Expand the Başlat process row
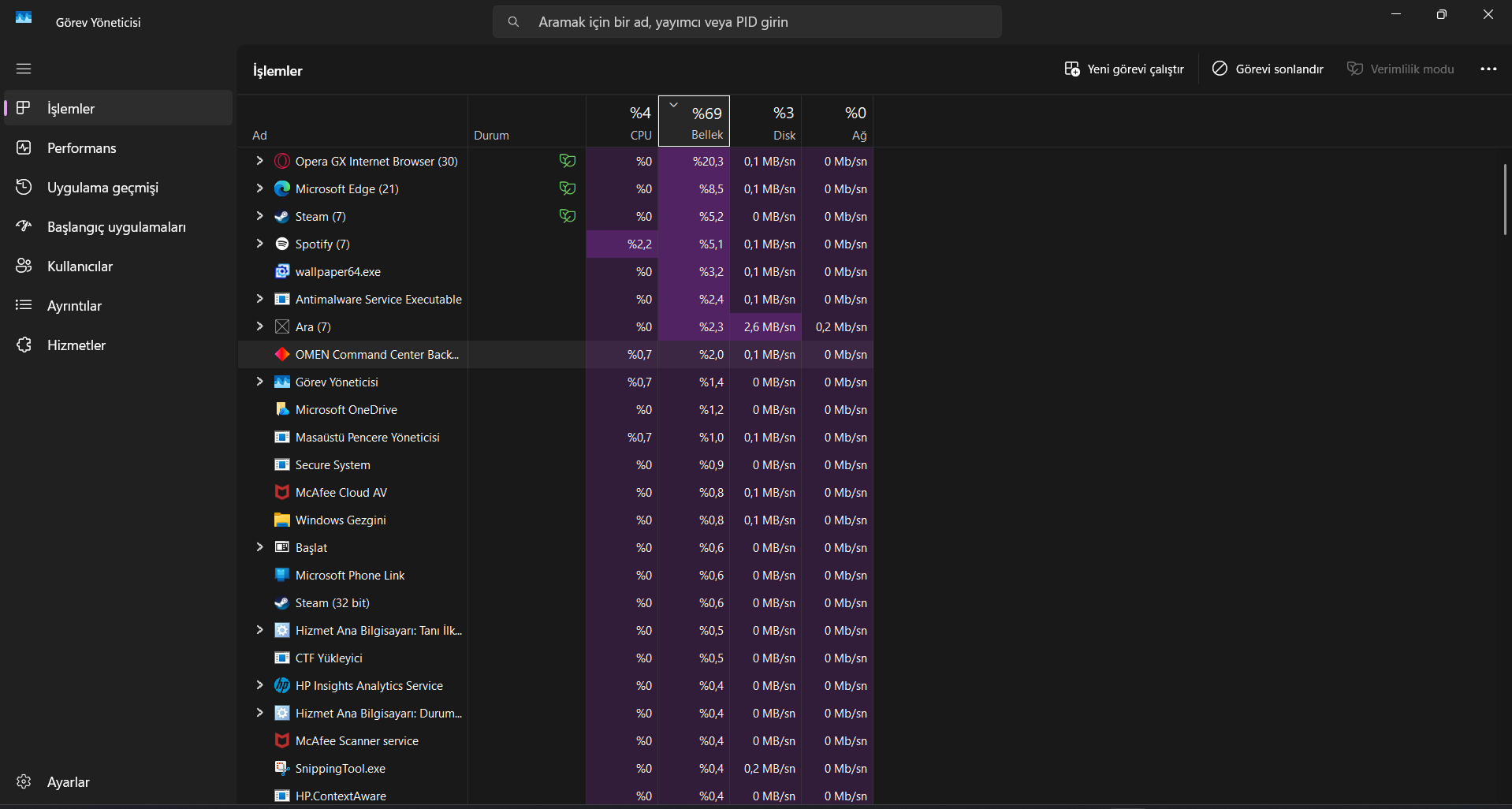Viewport: 1512px width, 809px height. tap(259, 547)
